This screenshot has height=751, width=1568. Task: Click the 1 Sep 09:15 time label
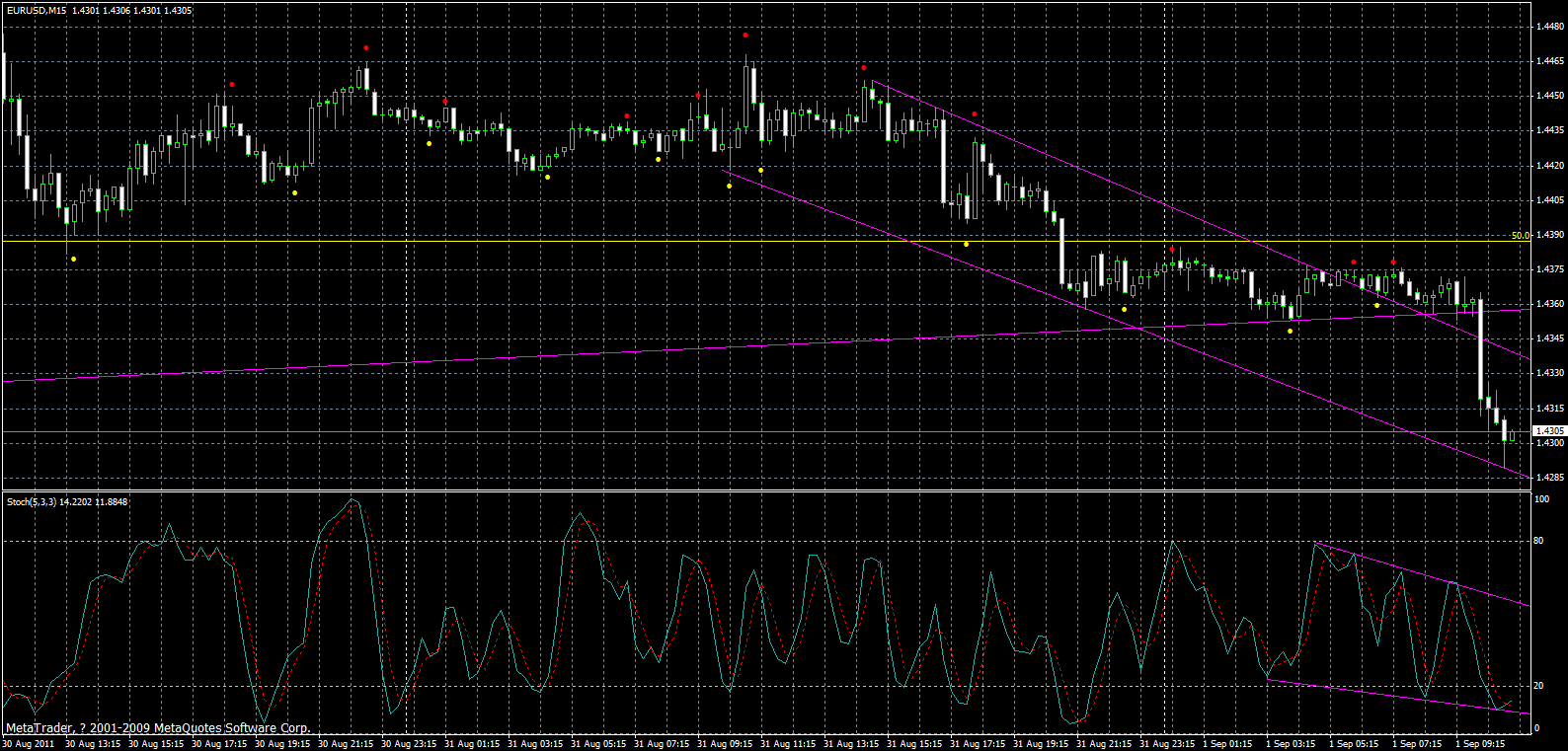(x=1480, y=744)
